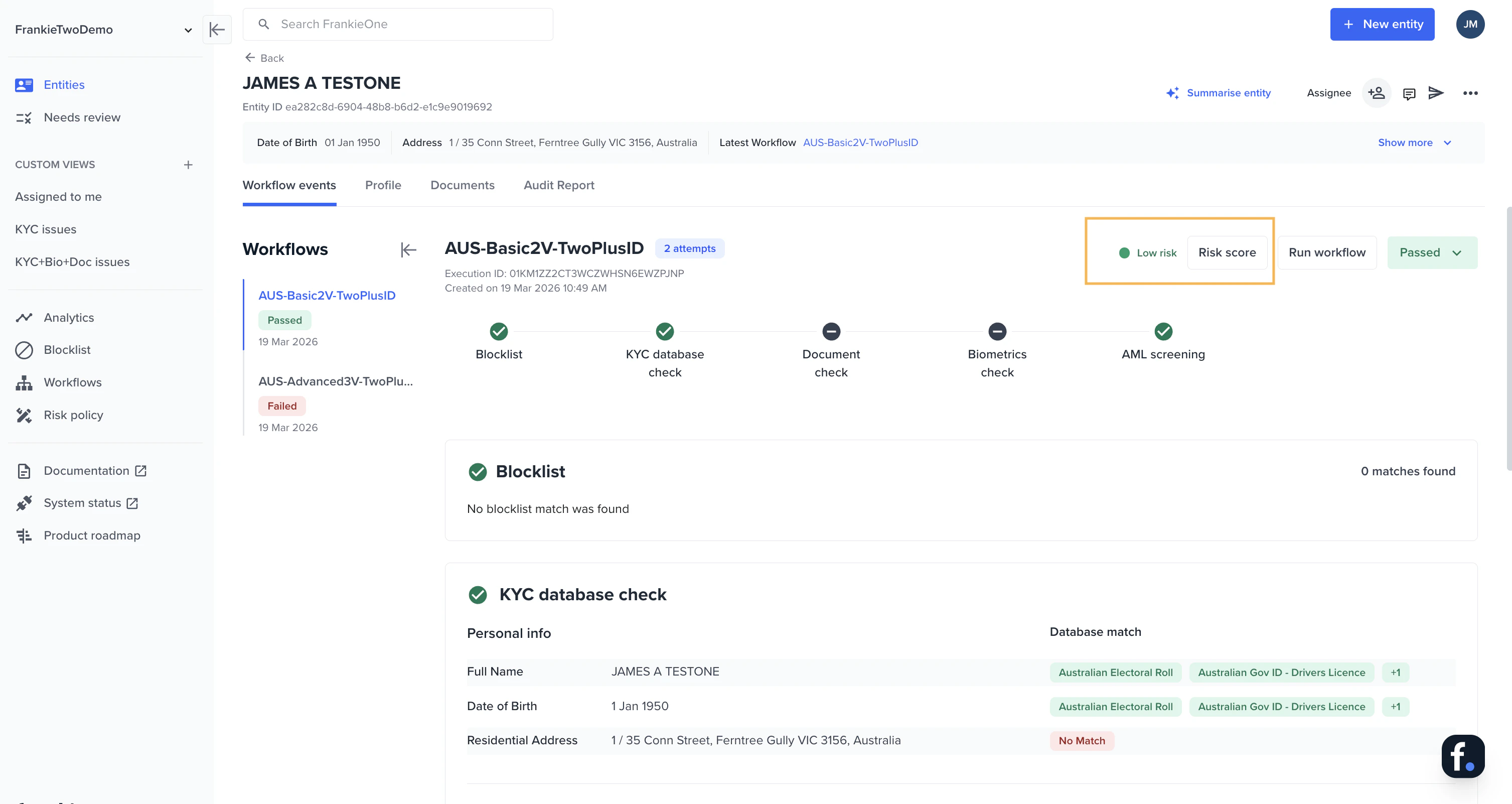Select the failed AUS-Advanced3V workflow
Viewport: 1512px width, 804px height.
[x=335, y=382]
